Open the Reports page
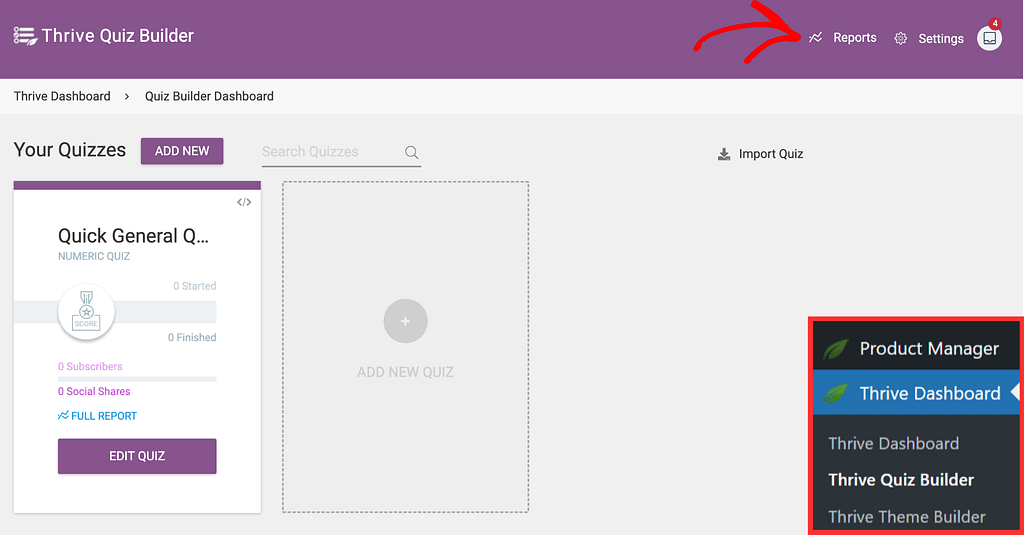The image size is (1024, 535). tap(854, 38)
